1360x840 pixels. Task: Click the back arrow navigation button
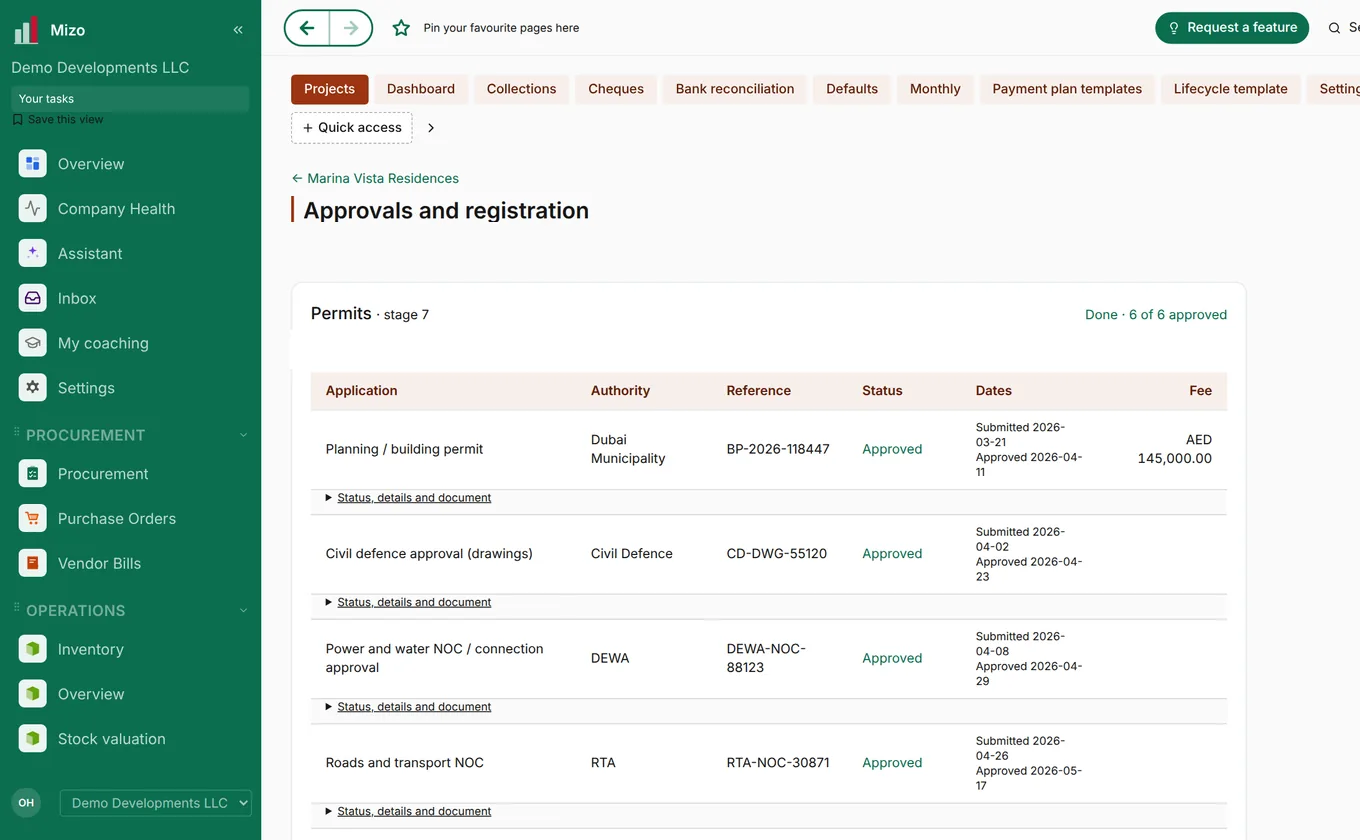click(x=307, y=28)
